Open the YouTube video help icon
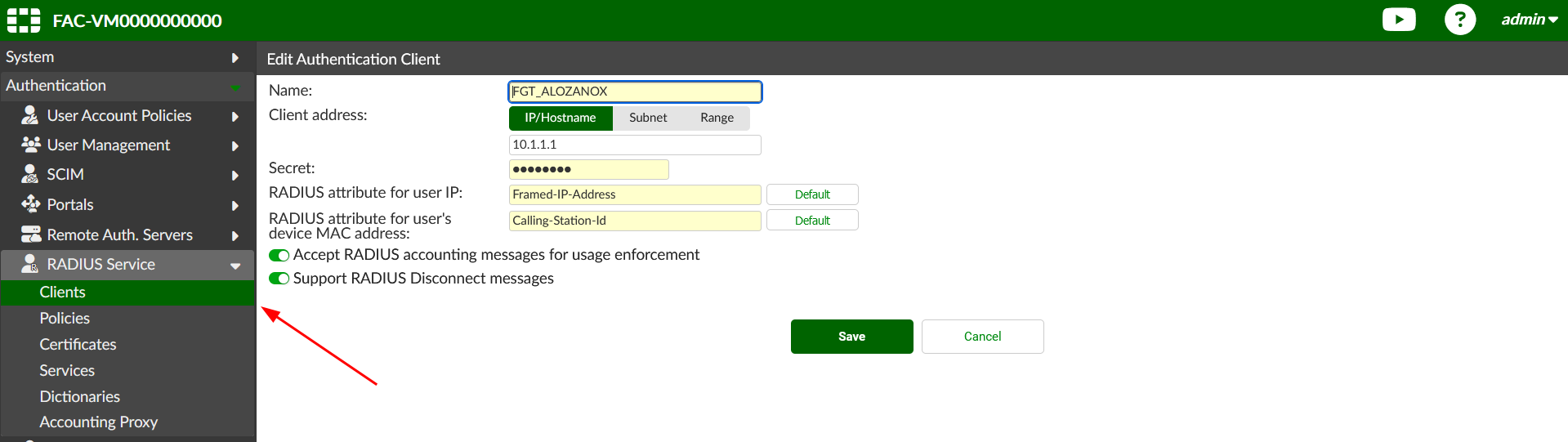Viewport: 1568px width, 442px height. click(x=1398, y=20)
